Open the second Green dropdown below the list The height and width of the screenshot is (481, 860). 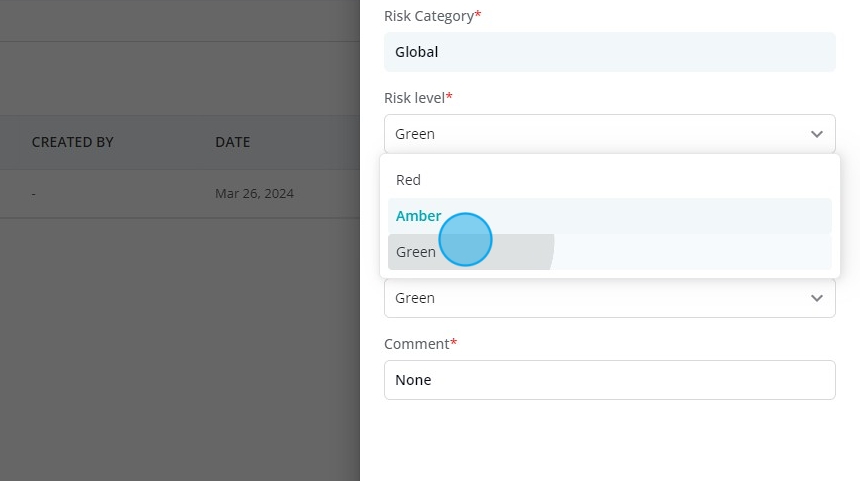tap(609, 298)
